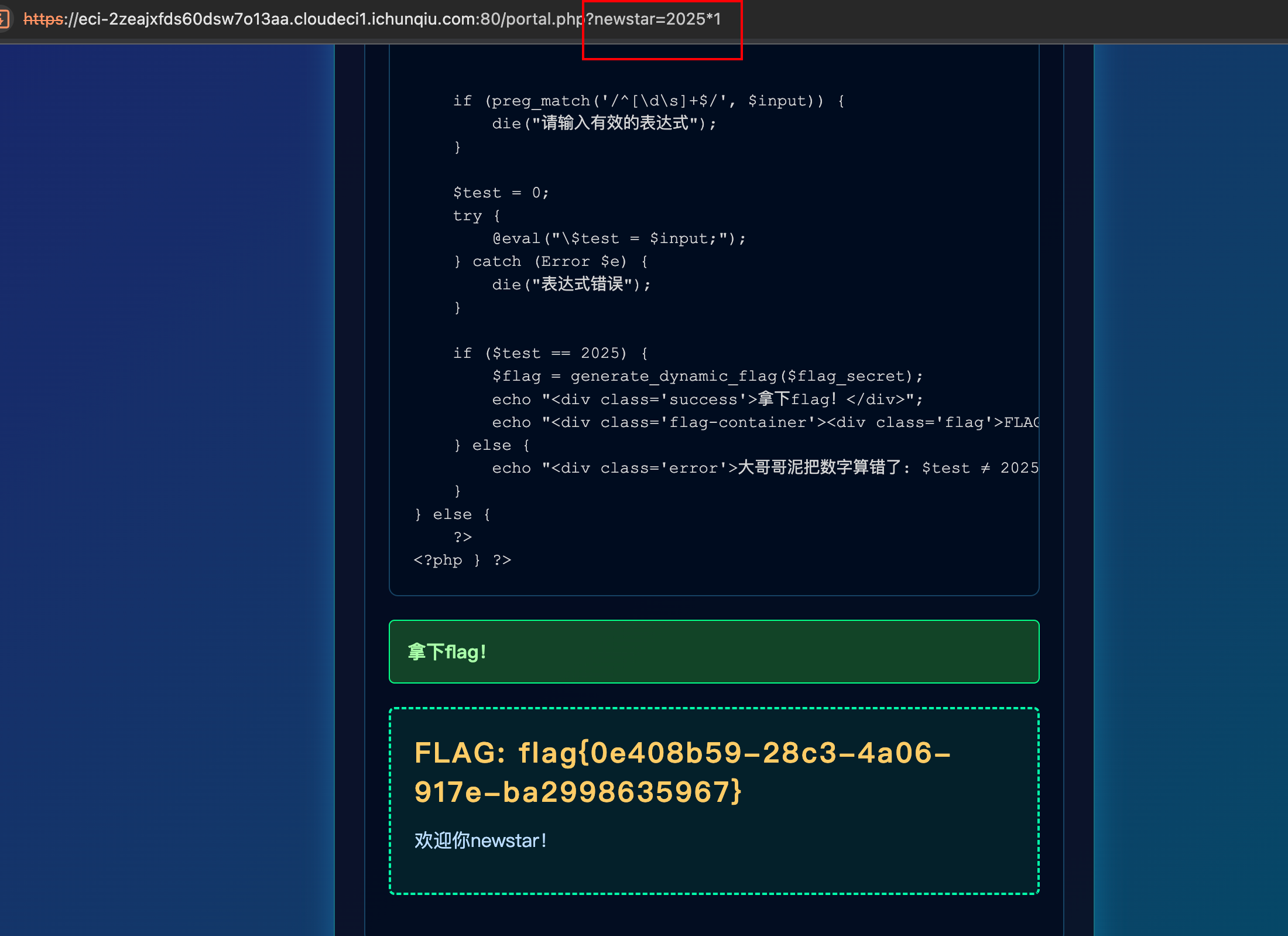The image size is (1288, 936).
Task: Click the insecure connection warning icon
Action: (x=4, y=19)
